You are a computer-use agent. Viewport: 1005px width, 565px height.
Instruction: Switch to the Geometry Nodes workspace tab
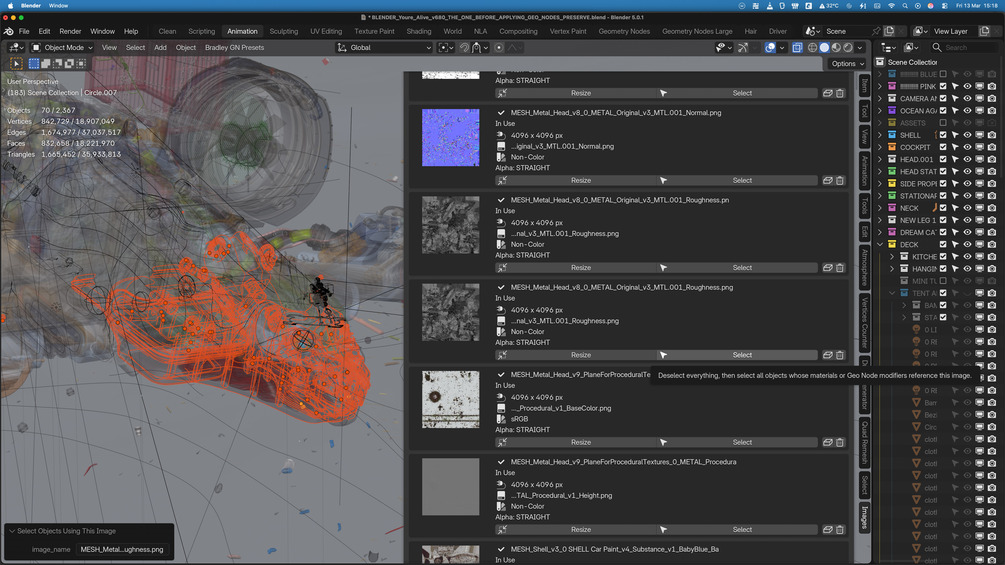tap(624, 31)
